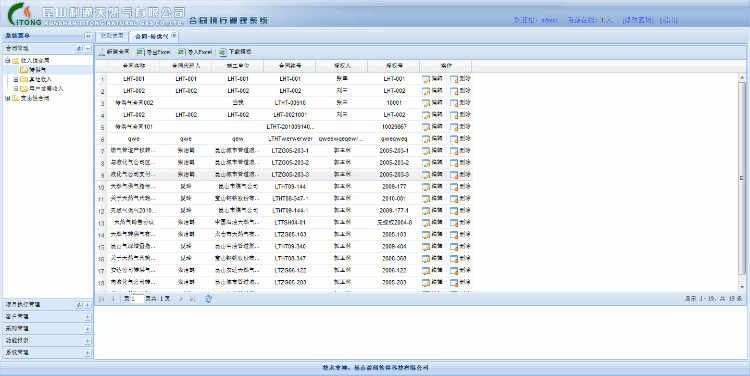This screenshot has height=376, width=750.
Task: Click the cell reading 2010-001
Action: (x=394, y=199)
